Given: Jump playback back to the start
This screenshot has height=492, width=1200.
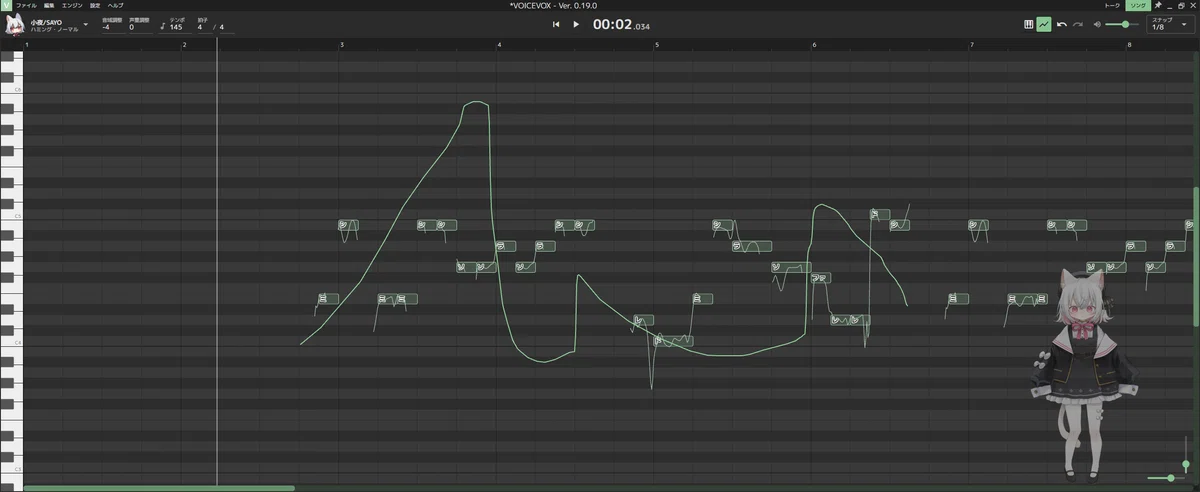Looking at the screenshot, I should pyautogui.click(x=556, y=24).
